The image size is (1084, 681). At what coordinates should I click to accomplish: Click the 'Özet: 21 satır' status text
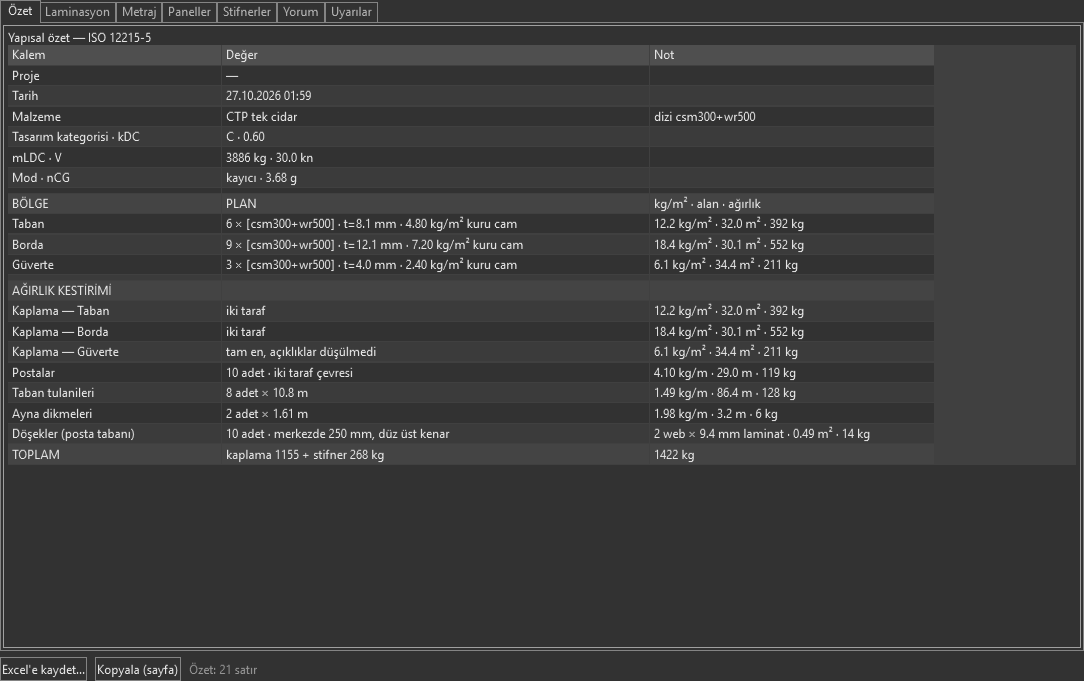[x=223, y=670]
